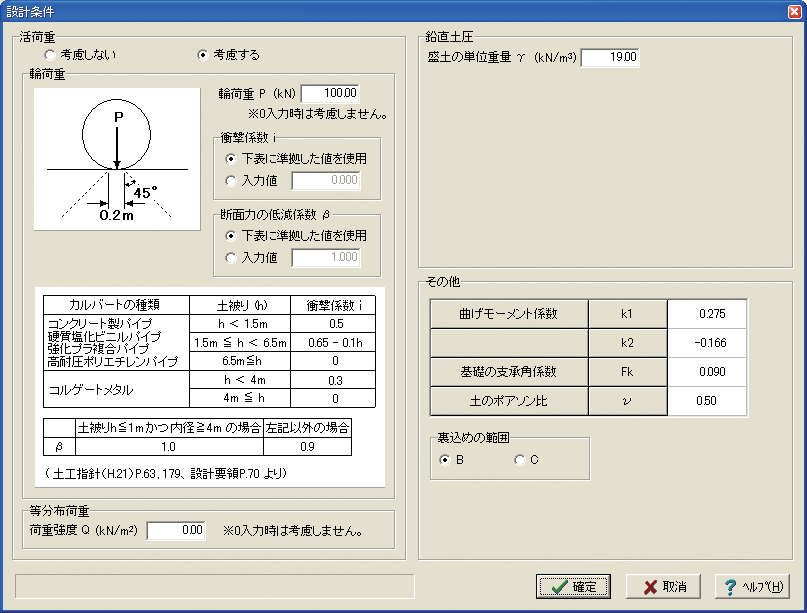Click the k2 symbol cell

(x=628, y=343)
